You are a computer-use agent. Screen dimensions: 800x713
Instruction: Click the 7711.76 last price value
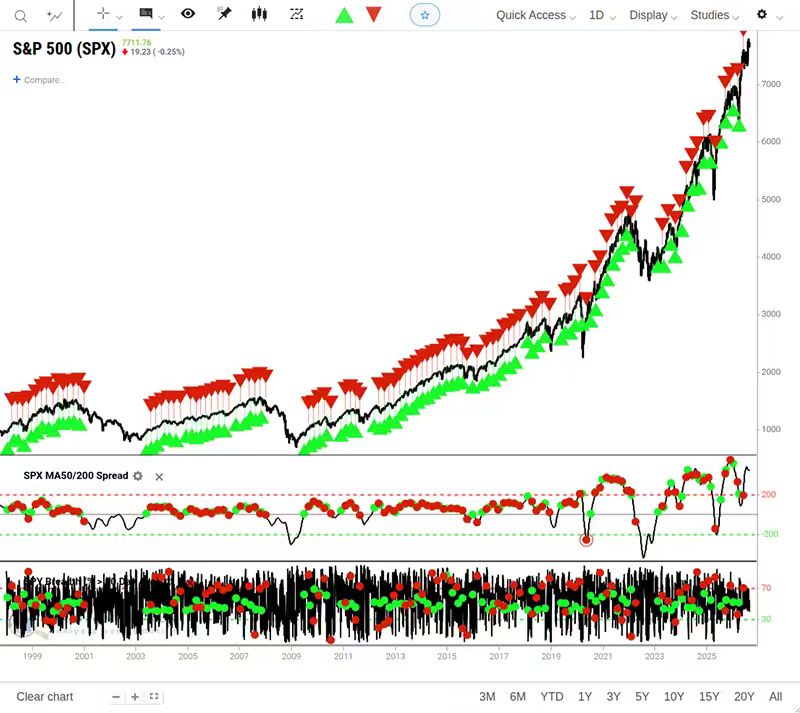click(x=137, y=42)
